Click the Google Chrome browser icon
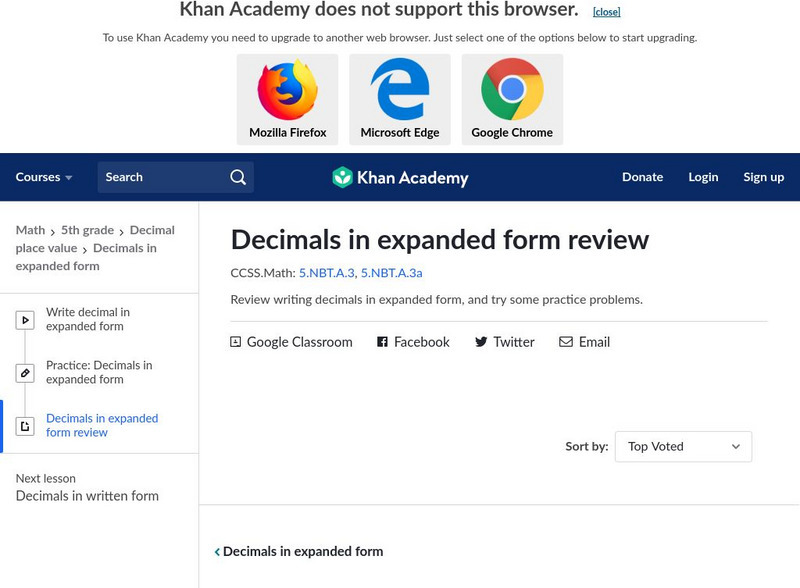Screen dimensions: 800x588 click(512, 90)
